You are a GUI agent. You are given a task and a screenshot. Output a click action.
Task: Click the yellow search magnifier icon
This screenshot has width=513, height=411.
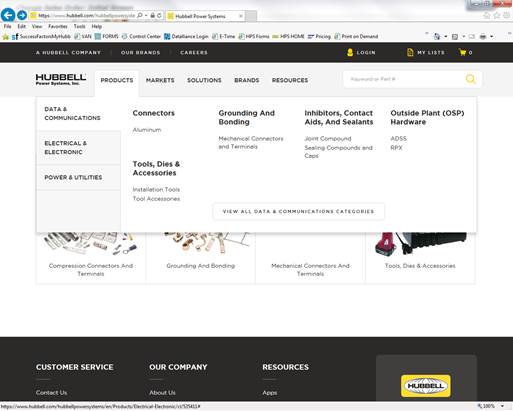(x=471, y=79)
